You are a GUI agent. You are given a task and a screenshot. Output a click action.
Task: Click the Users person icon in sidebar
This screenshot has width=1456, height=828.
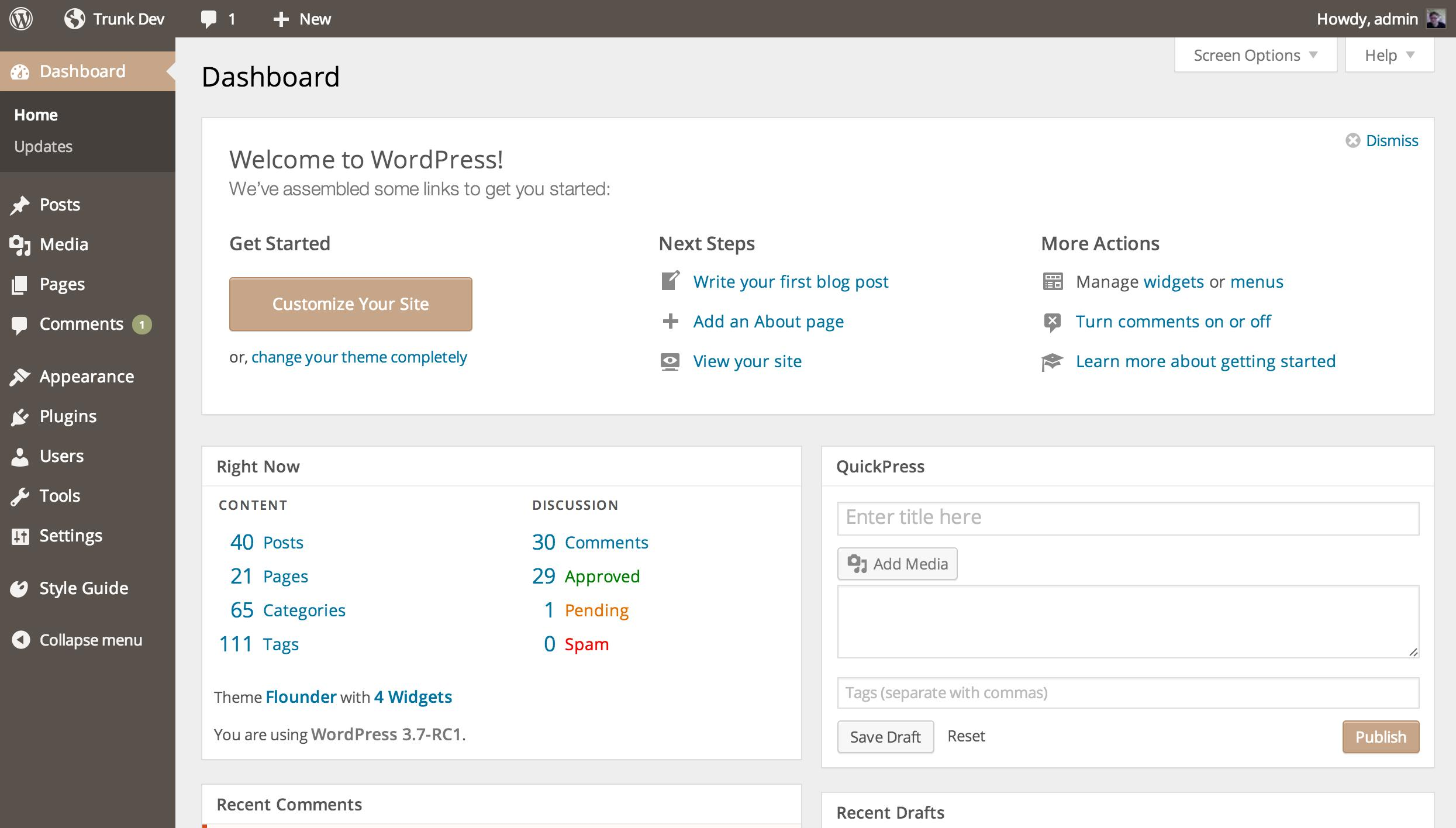(20, 457)
